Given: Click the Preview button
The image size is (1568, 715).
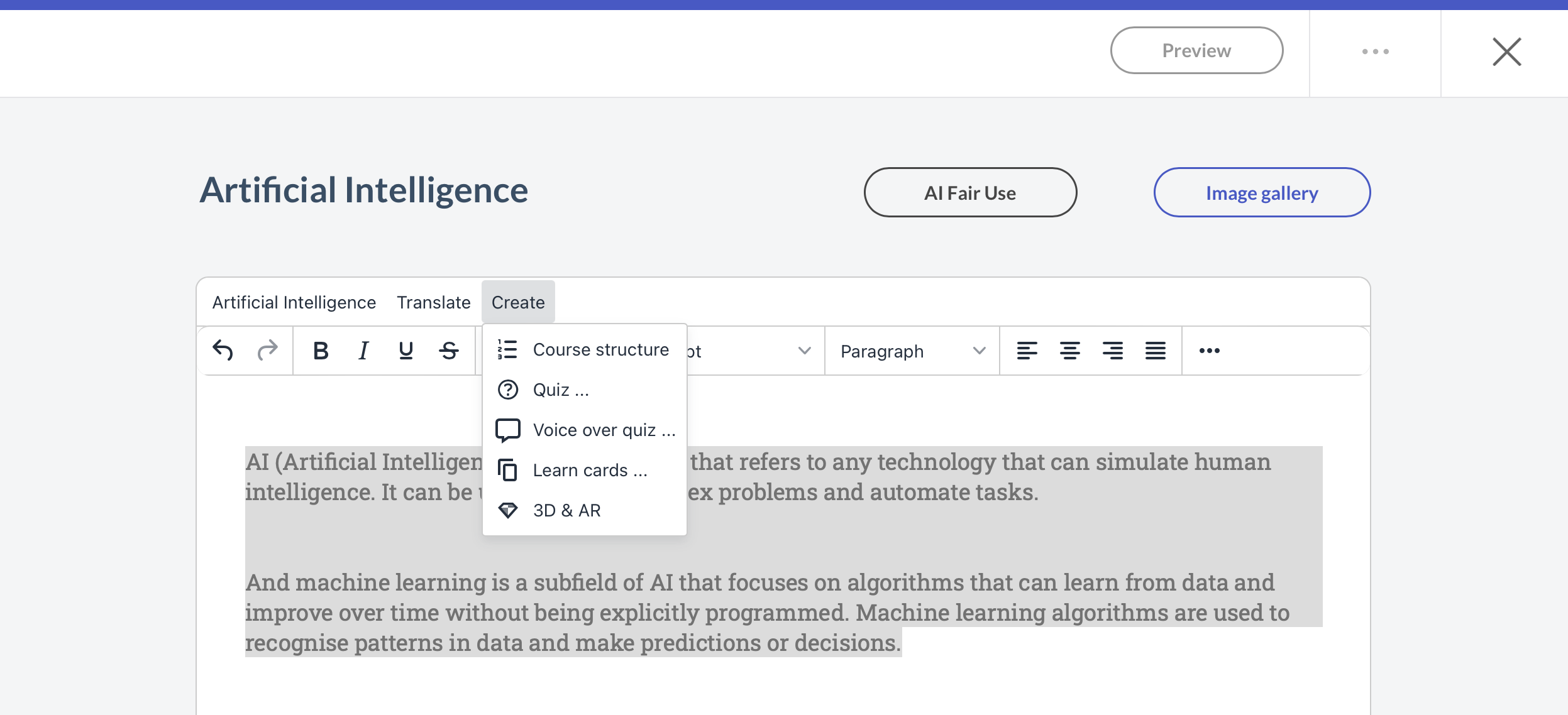Looking at the screenshot, I should click(1196, 50).
